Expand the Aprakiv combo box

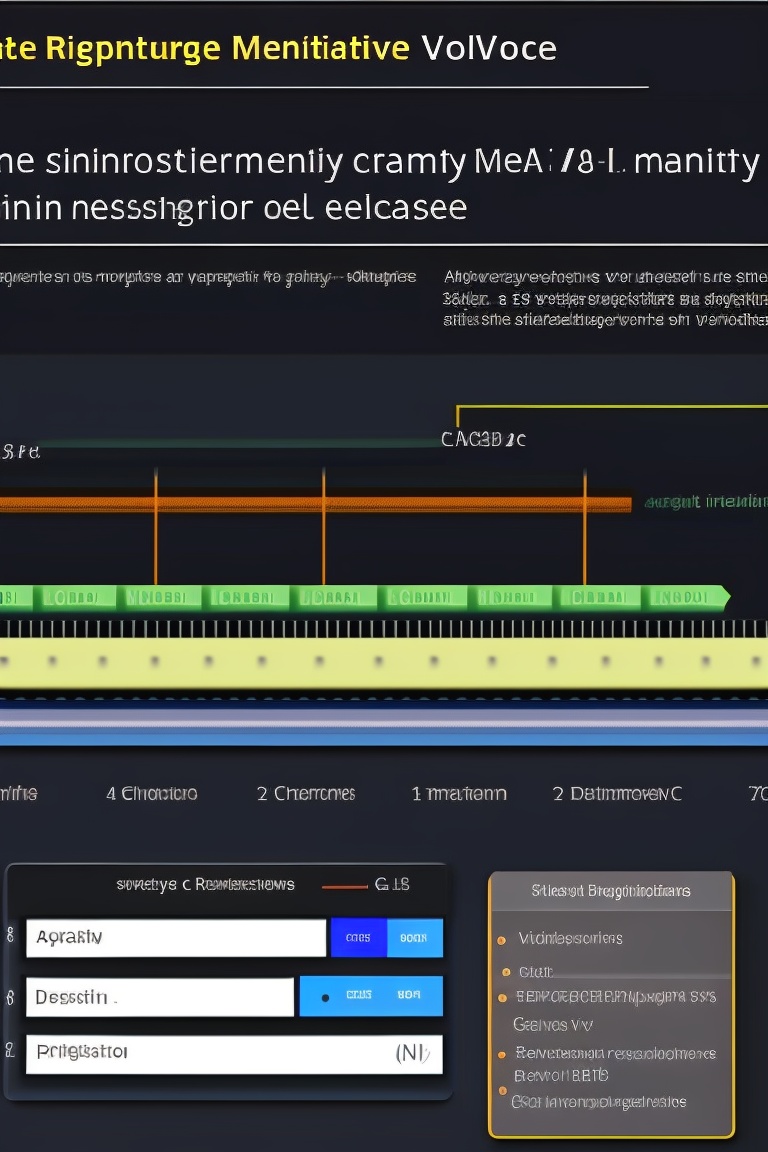175,938
